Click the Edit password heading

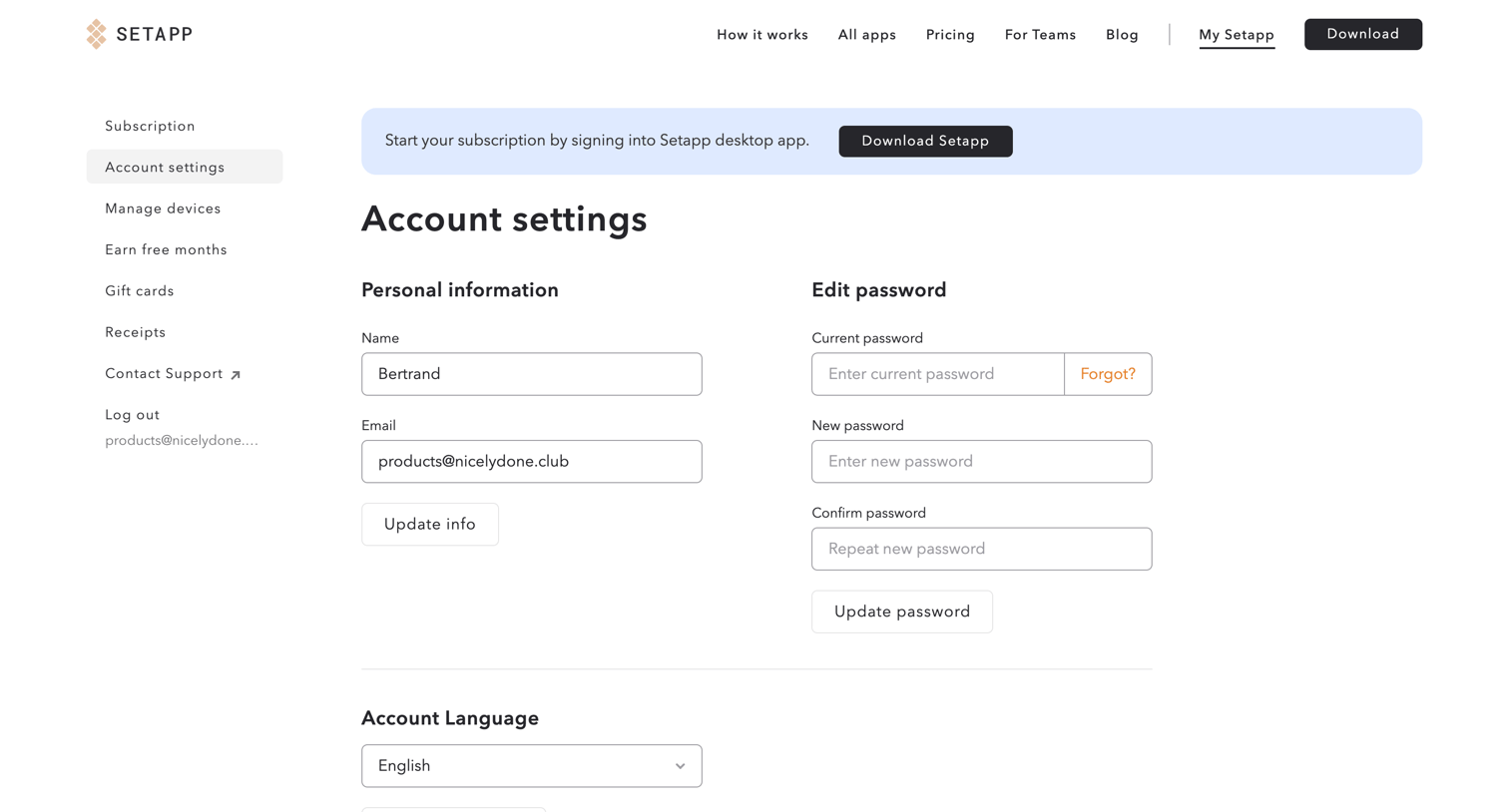pos(879,290)
